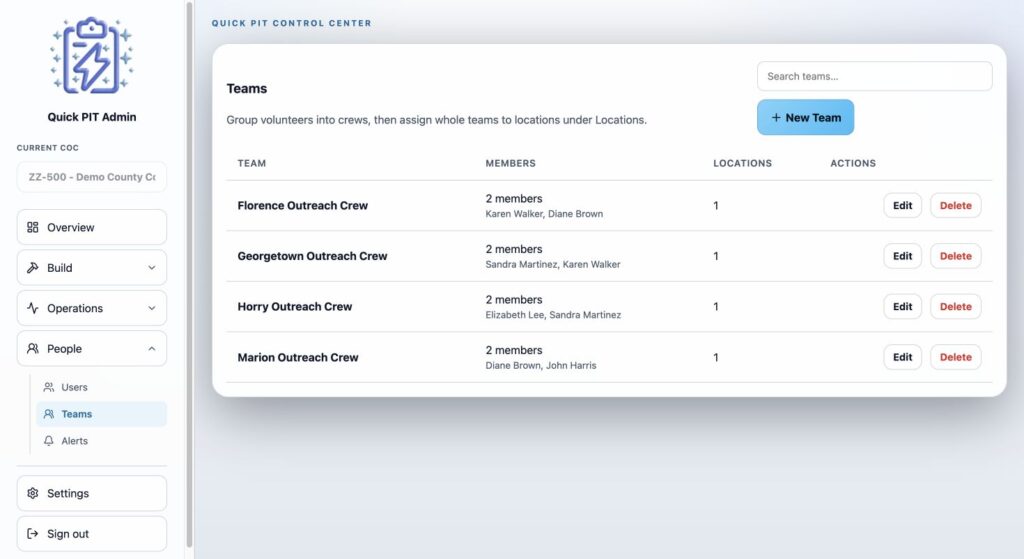Expand the Operations menu chevron

pos(152,308)
